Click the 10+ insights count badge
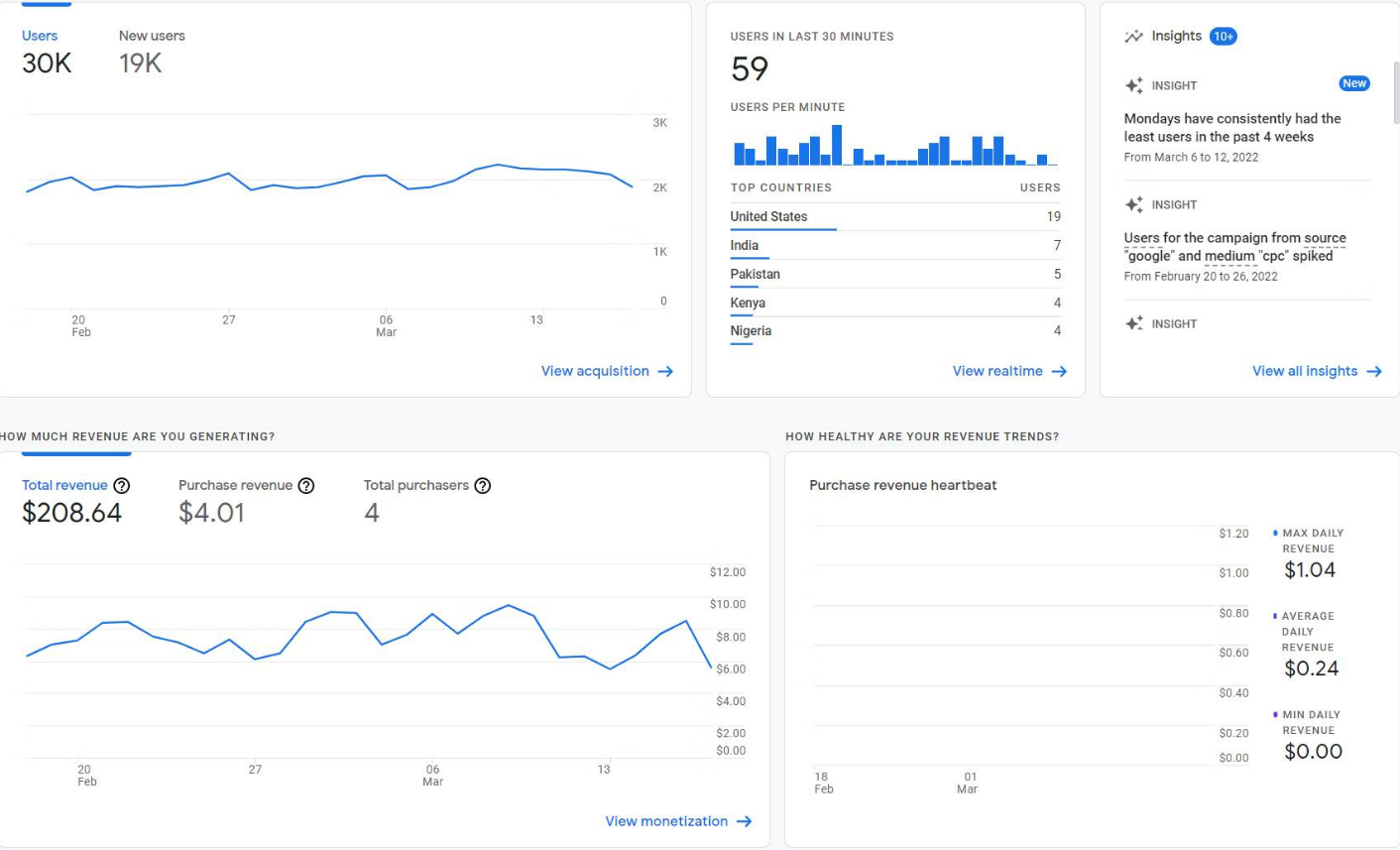 1224,37
